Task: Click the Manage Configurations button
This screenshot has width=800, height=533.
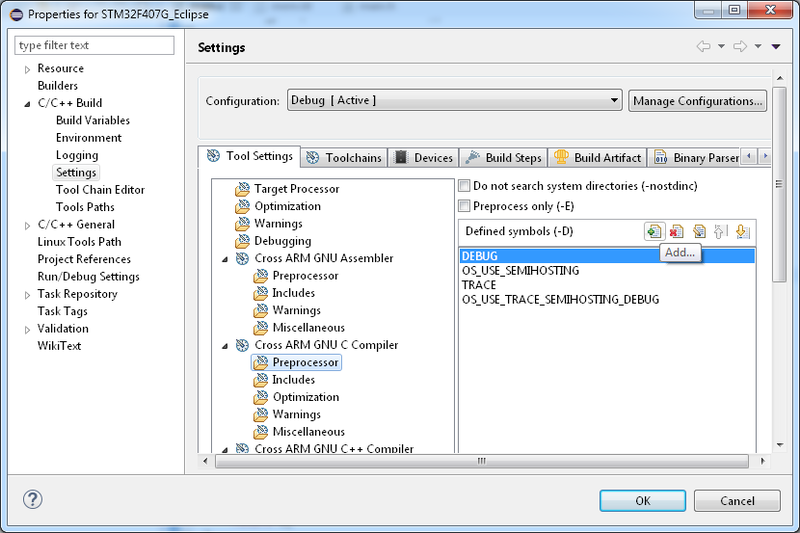Action: [x=698, y=101]
